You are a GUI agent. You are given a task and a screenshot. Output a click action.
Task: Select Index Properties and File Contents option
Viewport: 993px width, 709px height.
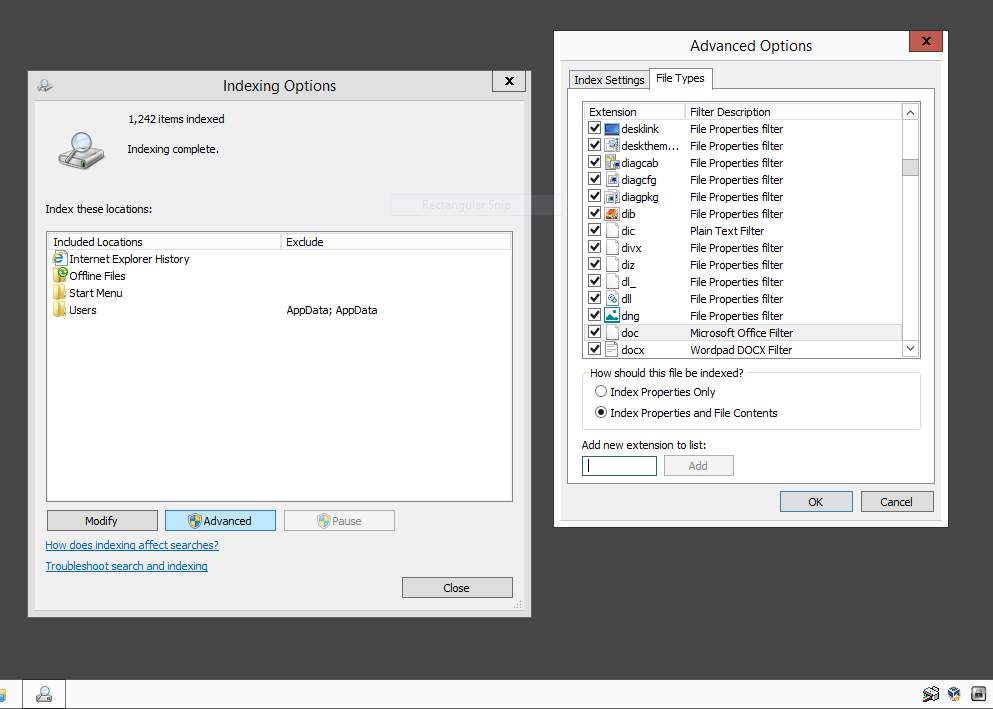point(601,413)
